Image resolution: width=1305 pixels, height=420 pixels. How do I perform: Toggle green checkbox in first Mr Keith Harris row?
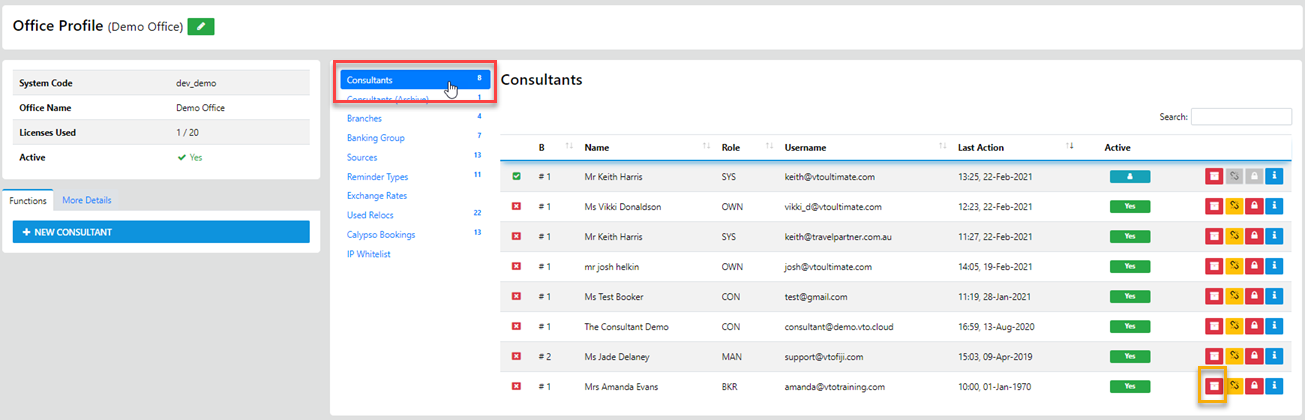[x=516, y=177]
